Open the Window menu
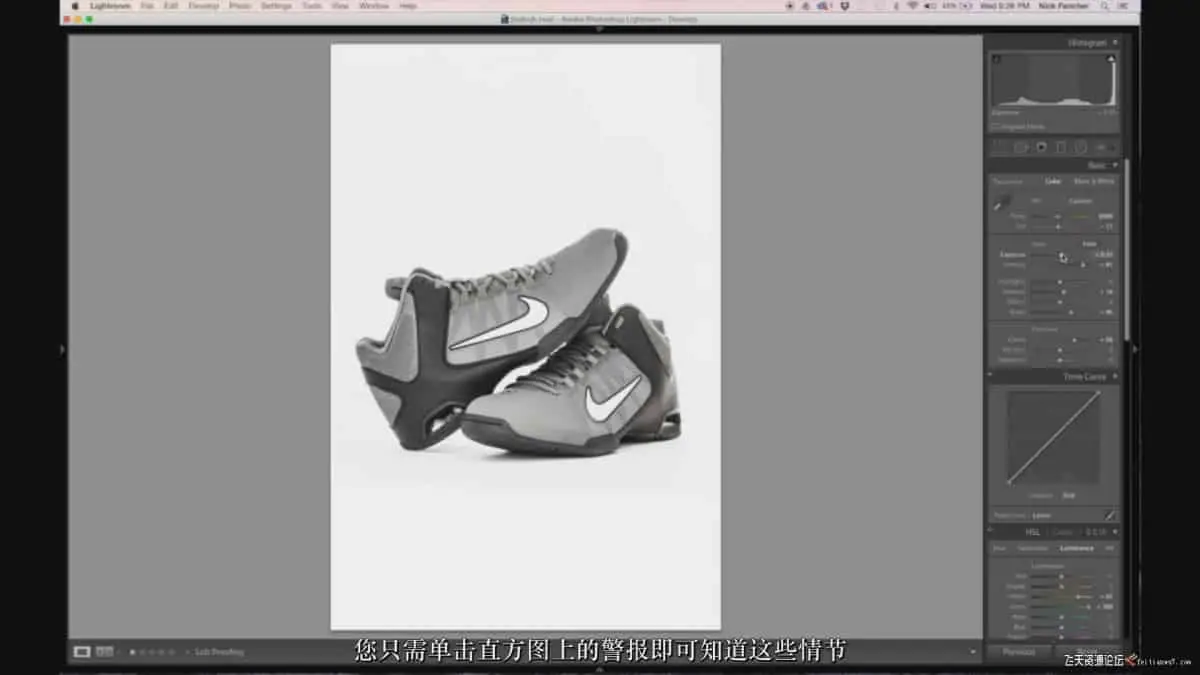This screenshot has height=675, width=1200. click(x=374, y=6)
